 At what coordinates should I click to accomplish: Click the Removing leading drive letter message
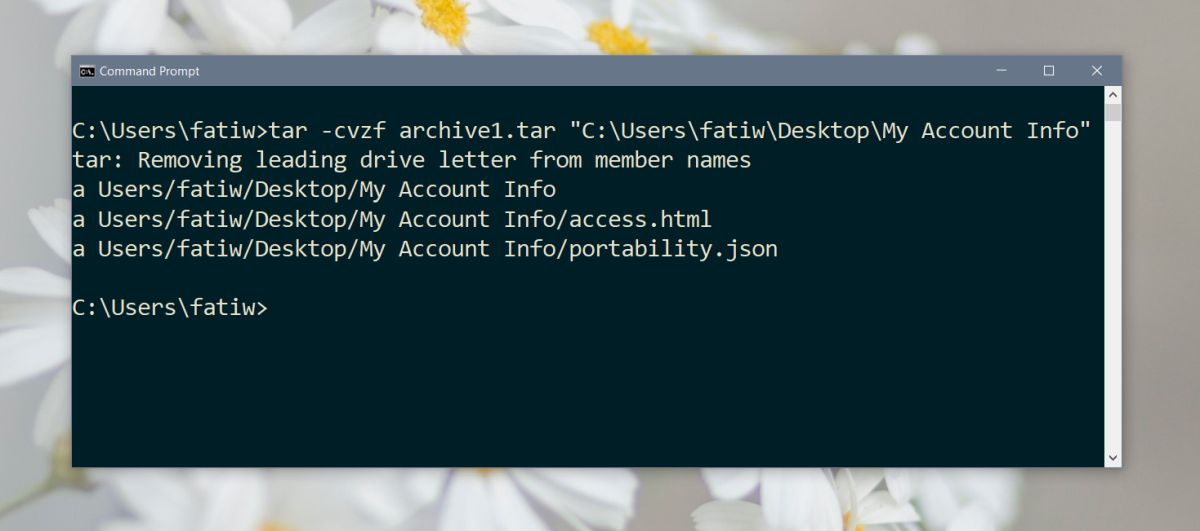[x=411, y=160]
